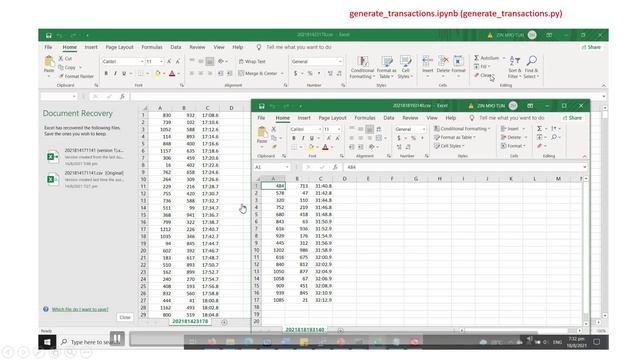The image size is (640, 360).
Task: Select sheet tab 202181819314 in front window
Action: [x=304, y=329]
